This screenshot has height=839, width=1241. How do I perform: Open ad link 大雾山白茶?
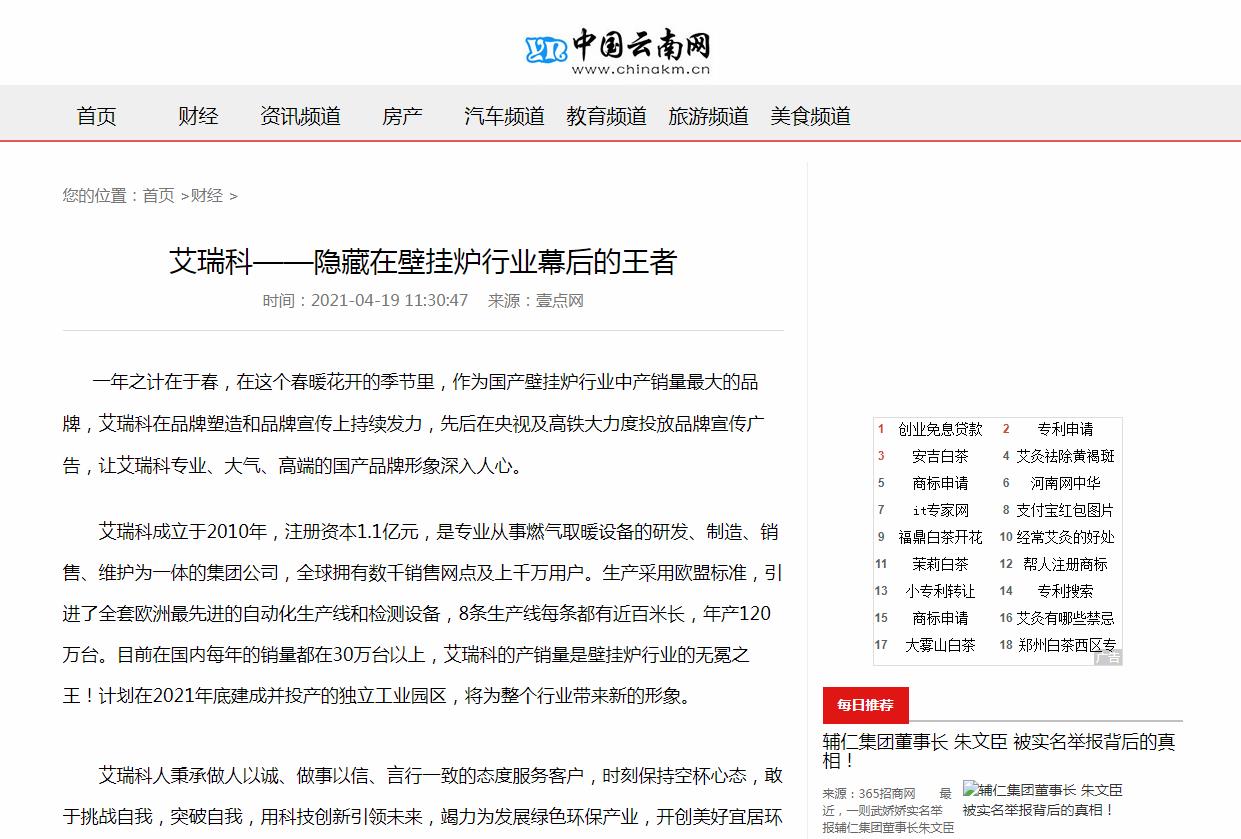click(940, 645)
